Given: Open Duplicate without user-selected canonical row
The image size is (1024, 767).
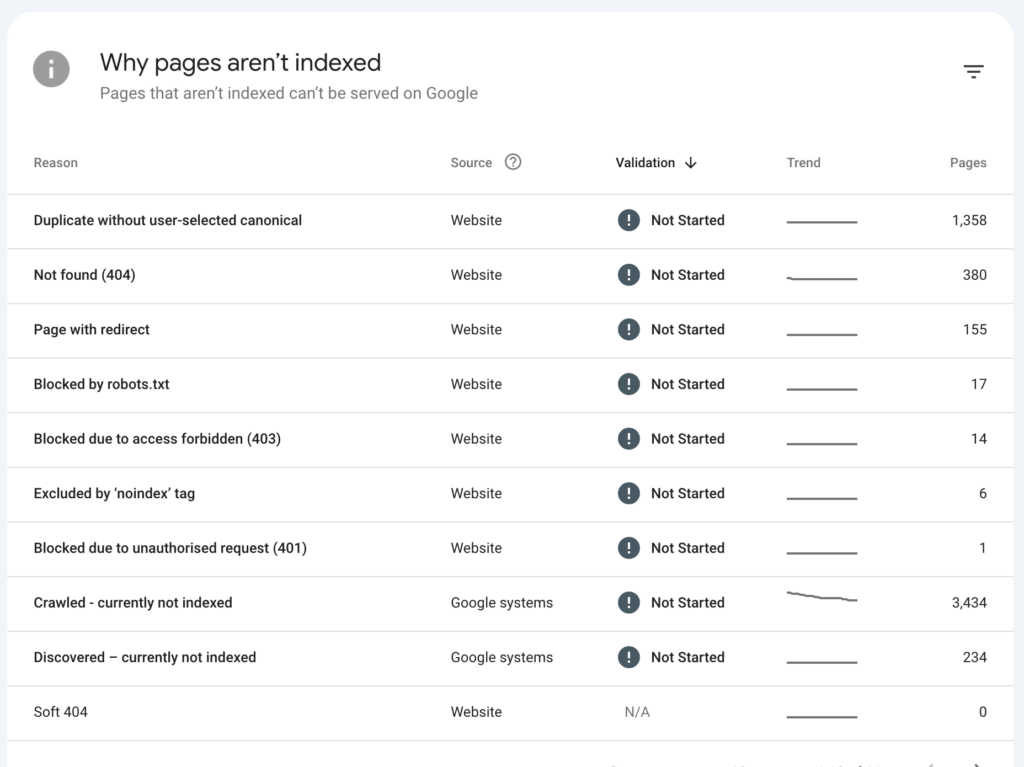Looking at the screenshot, I should [167, 221].
